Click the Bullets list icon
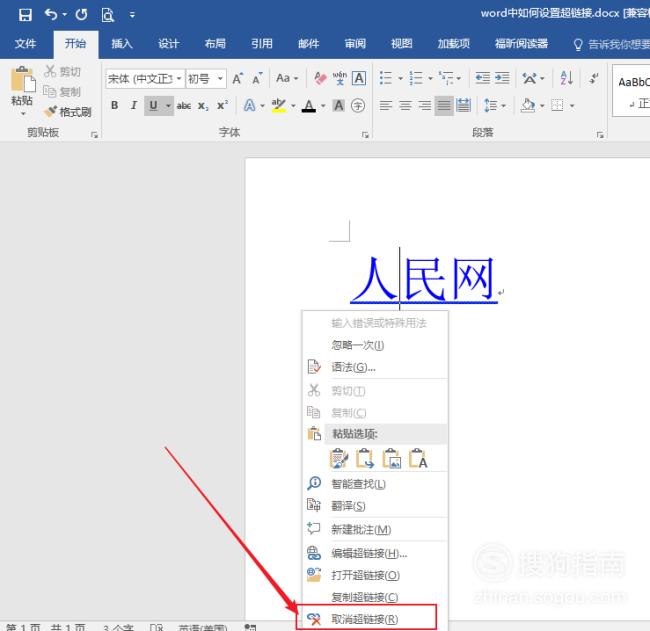The height and width of the screenshot is (631, 650). coord(386,78)
